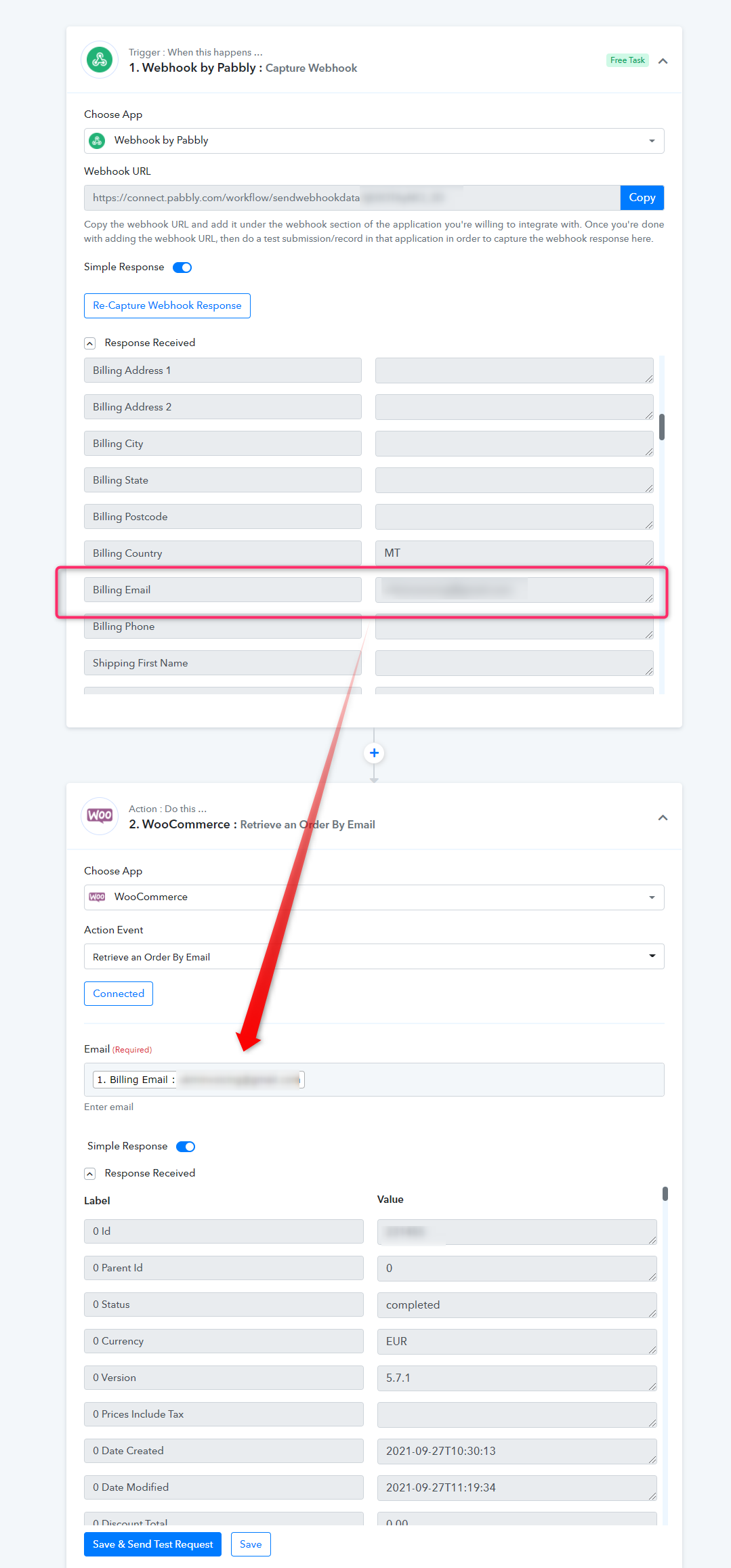Screen dimensions: 731x1568
Task: Collapse the WooCommerce action step chevron
Action: point(663,818)
